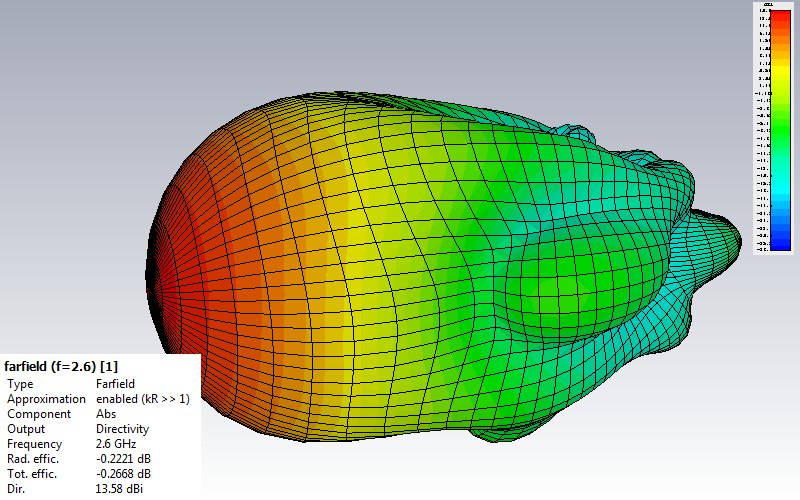Viewport: 800px width, 500px height.
Task: Pick the dark blue bottom of color scale
Action: click(x=781, y=242)
